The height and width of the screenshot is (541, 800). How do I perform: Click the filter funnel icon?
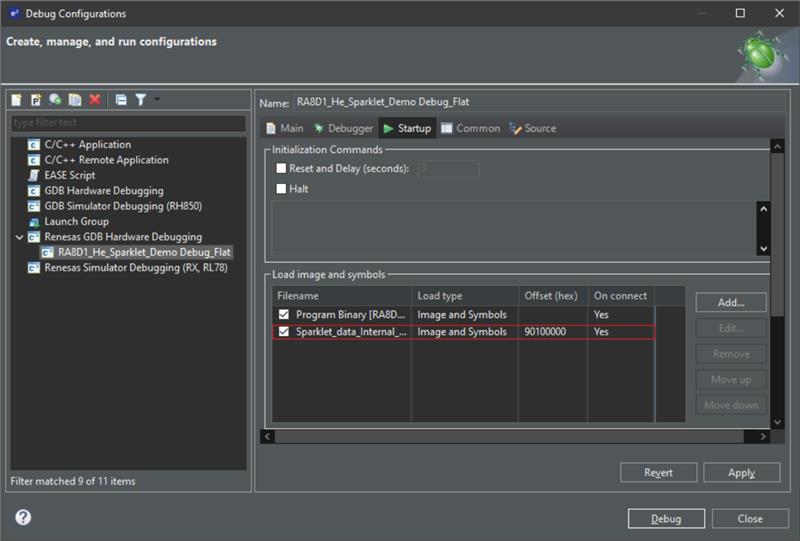141,100
